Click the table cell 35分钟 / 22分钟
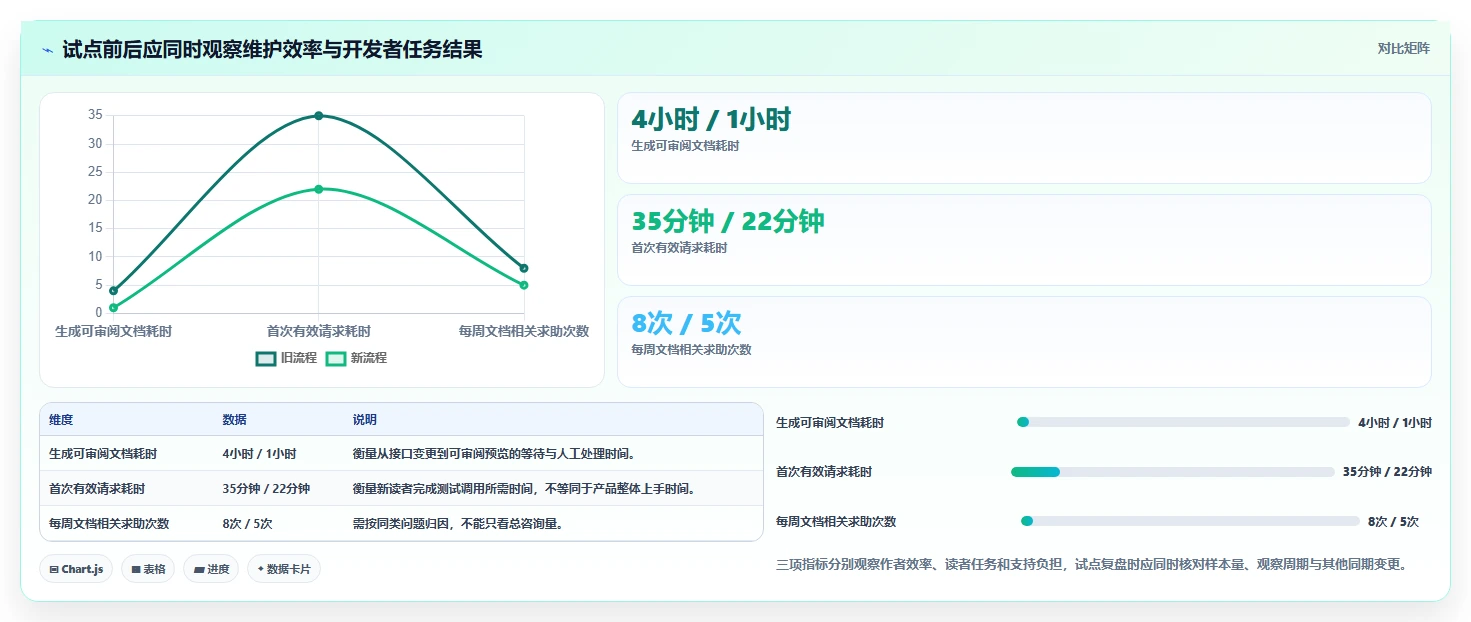Viewport: 1471px width, 622px height. point(266,489)
